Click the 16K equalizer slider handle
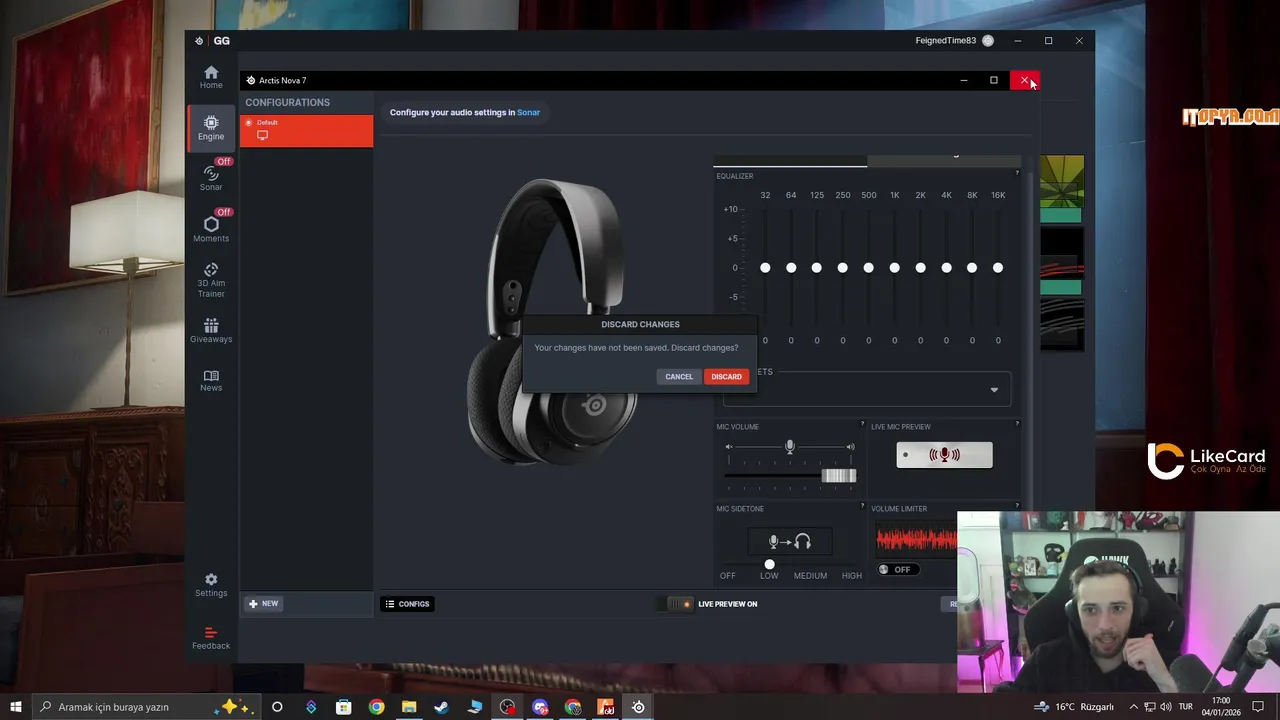 coord(998,268)
